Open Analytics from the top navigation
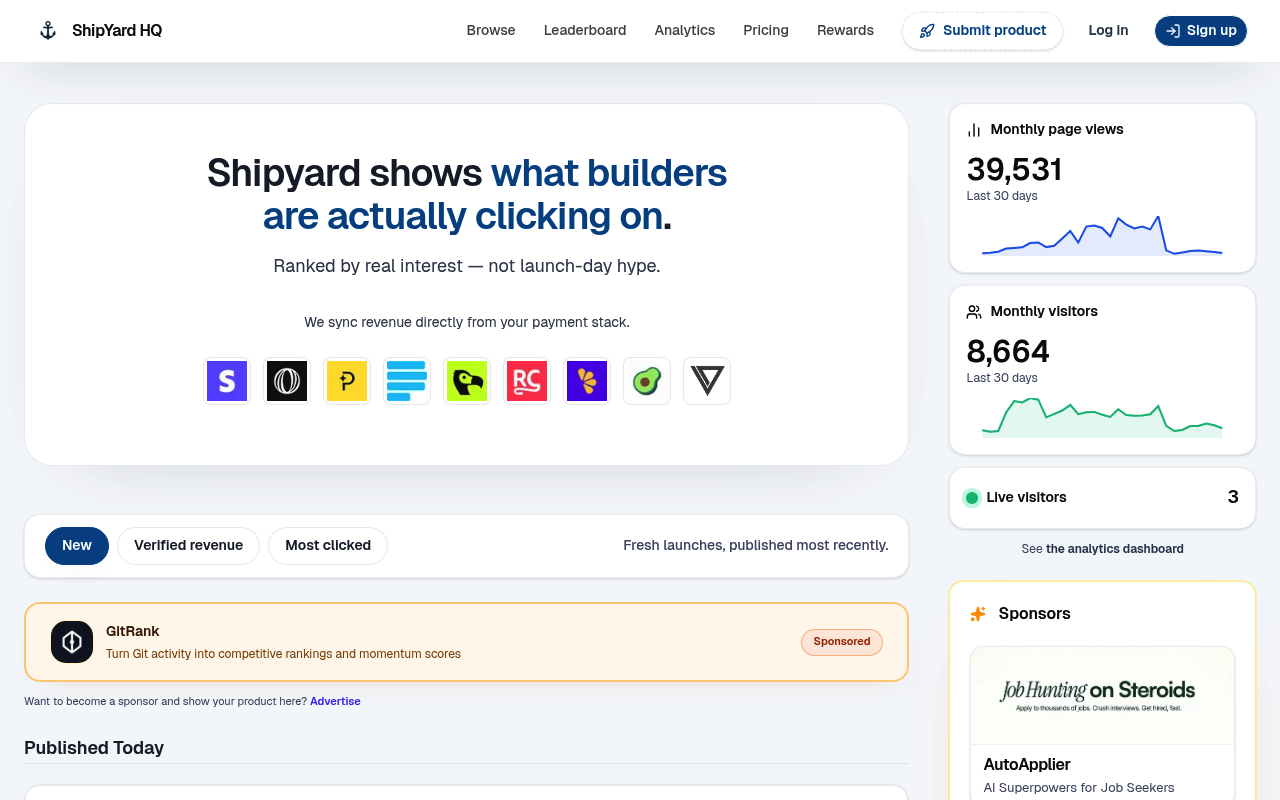1280x800 pixels. 685,31
